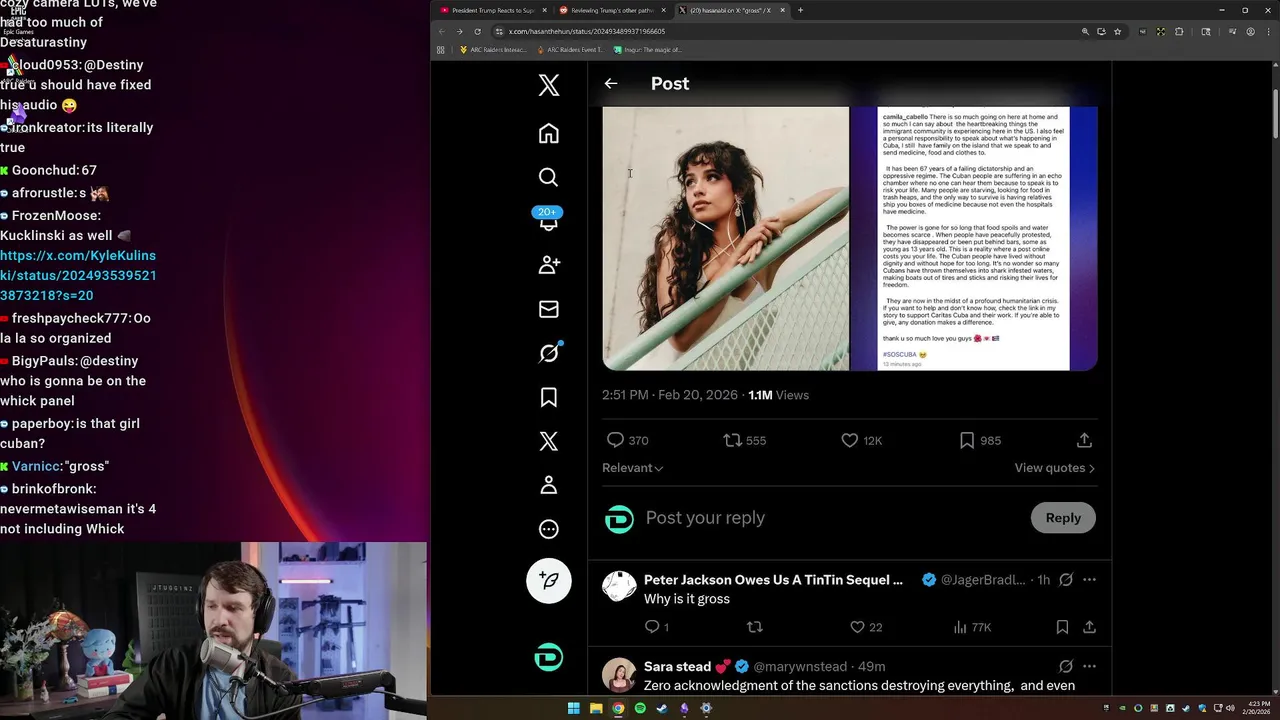Image resolution: width=1280 pixels, height=720 pixels.
Task: Open 'Imgur: The magic of...' bookmark
Action: point(648,49)
